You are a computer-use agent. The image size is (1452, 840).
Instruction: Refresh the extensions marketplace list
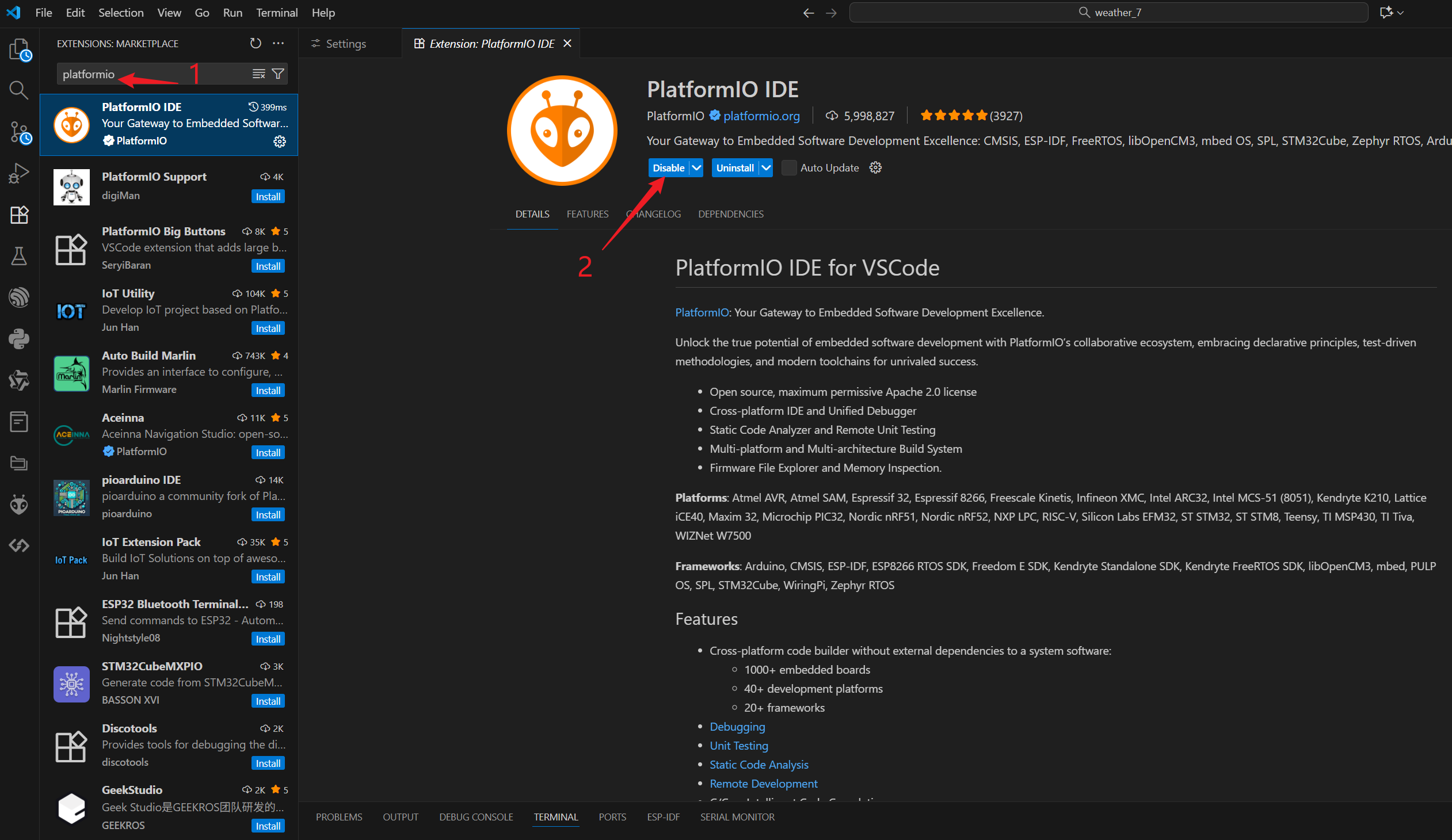click(x=256, y=44)
